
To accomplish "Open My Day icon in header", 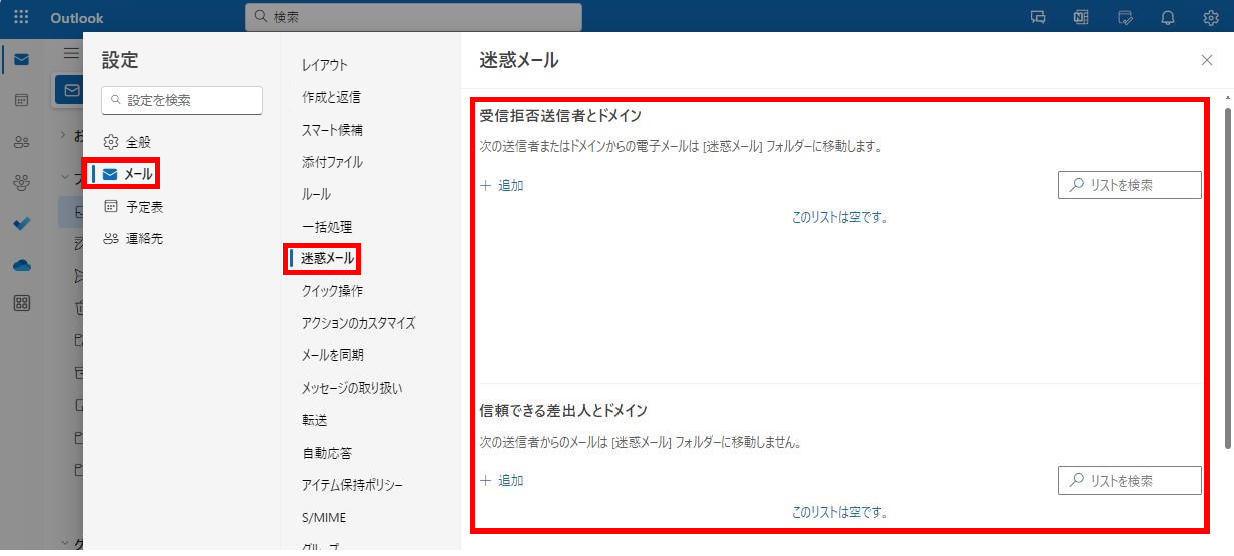I will pos(1125,17).
